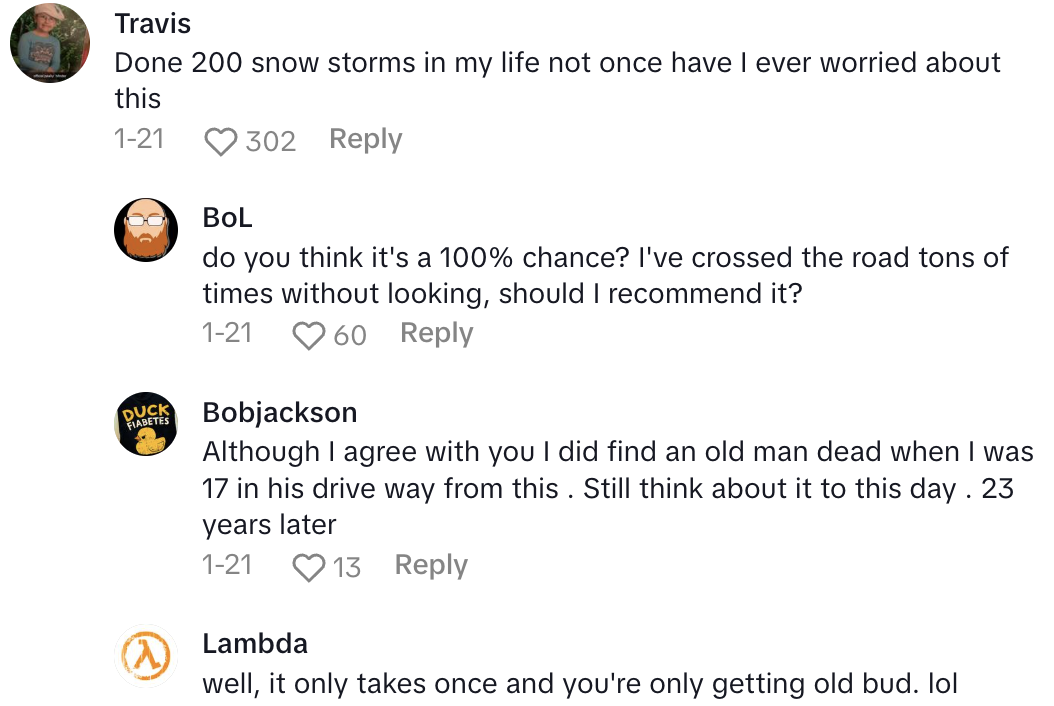Image resolution: width=1054 pixels, height=706 pixels.
Task: Click the 60 like count on BoL's comment
Action: click(350, 335)
